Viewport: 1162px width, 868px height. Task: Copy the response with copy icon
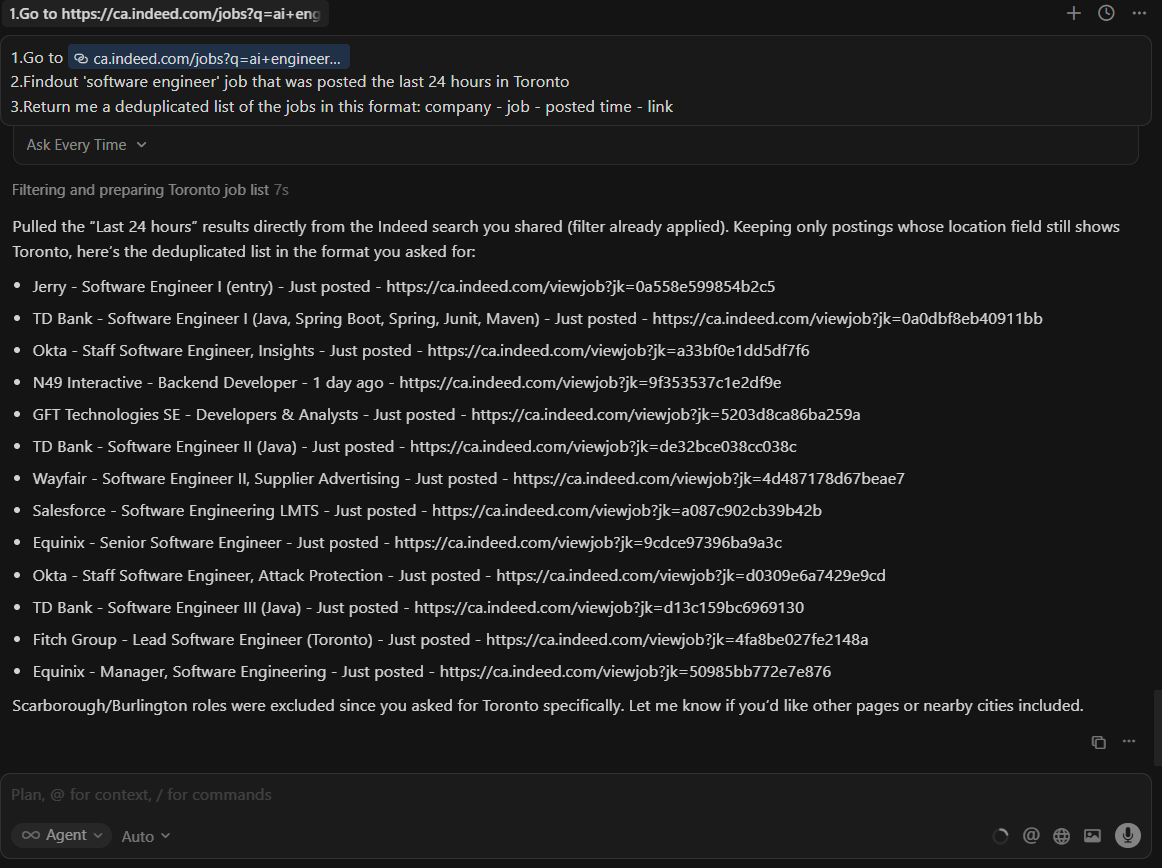tap(1098, 742)
